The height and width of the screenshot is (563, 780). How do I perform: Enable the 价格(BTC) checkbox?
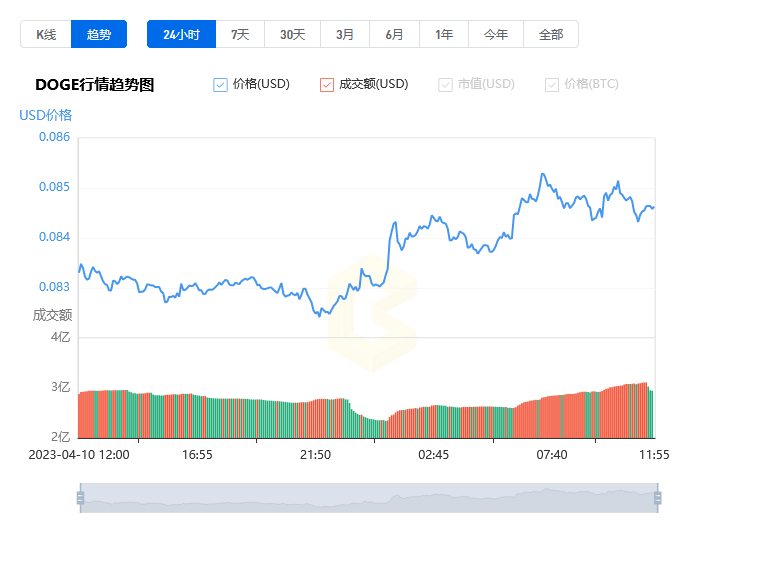(x=552, y=85)
